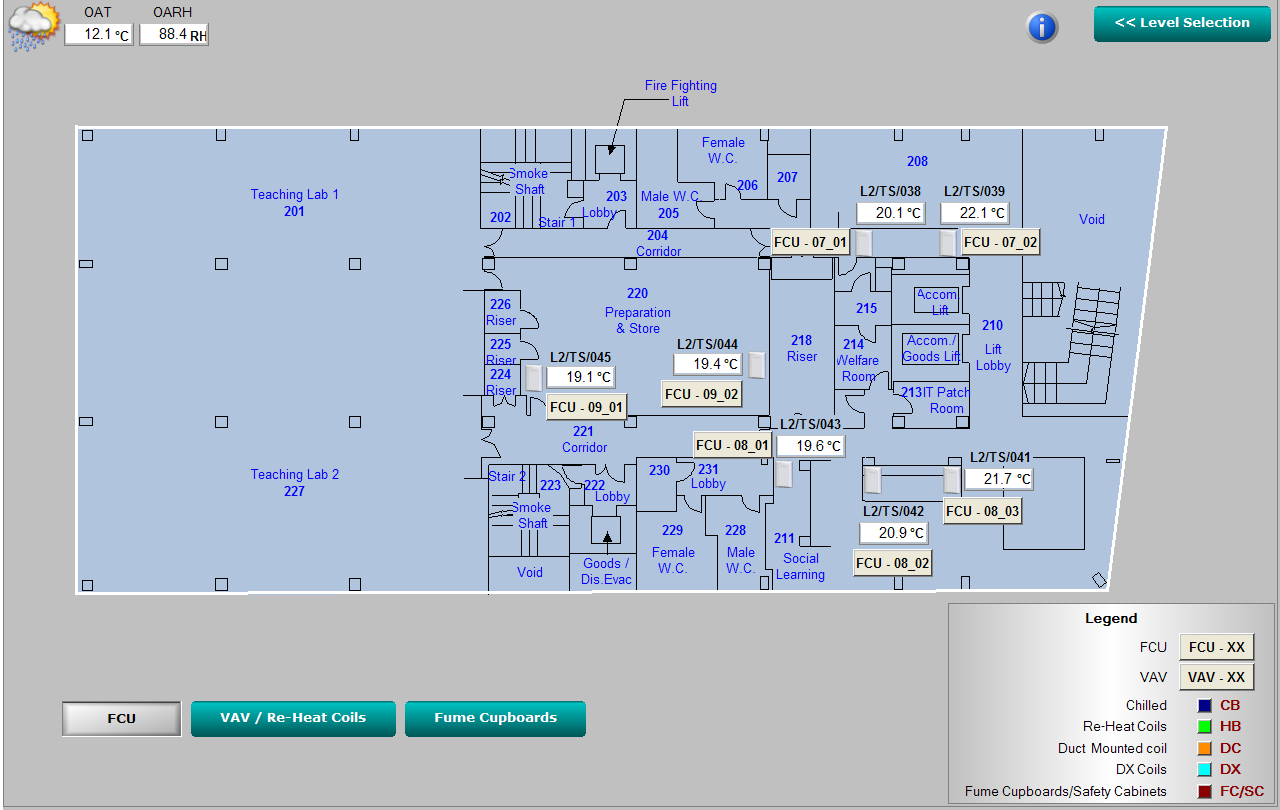Click wall sensor icon beside FCU - 07_01
The image size is (1280, 810).
[x=863, y=242]
